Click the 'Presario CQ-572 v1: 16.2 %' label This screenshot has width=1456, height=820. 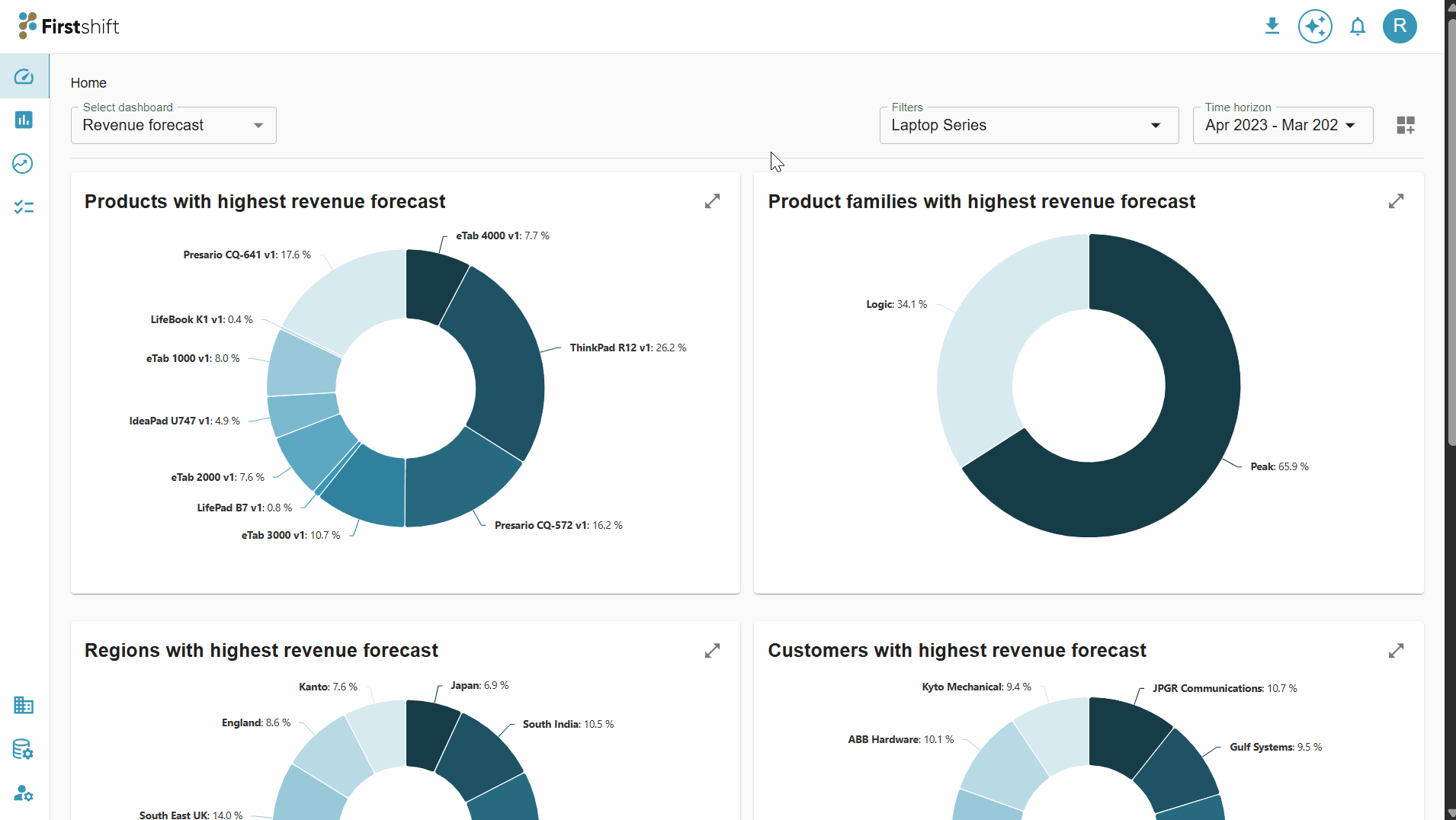(x=558, y=525)
